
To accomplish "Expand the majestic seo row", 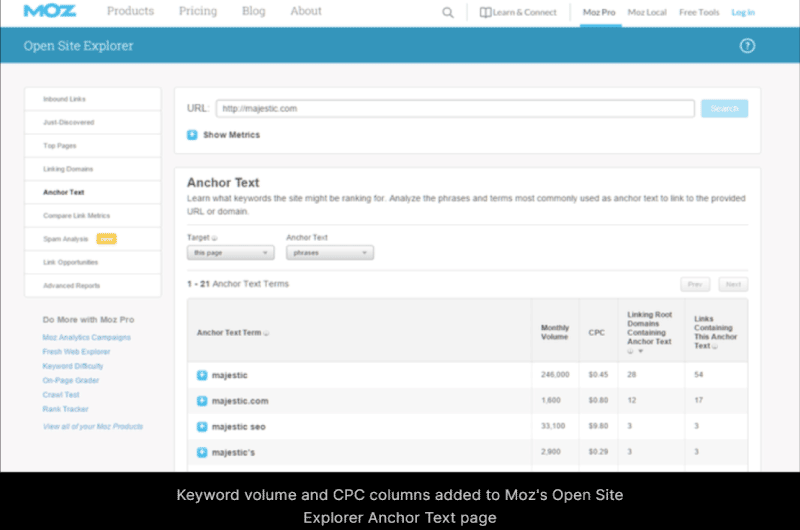I will [202, 426].
